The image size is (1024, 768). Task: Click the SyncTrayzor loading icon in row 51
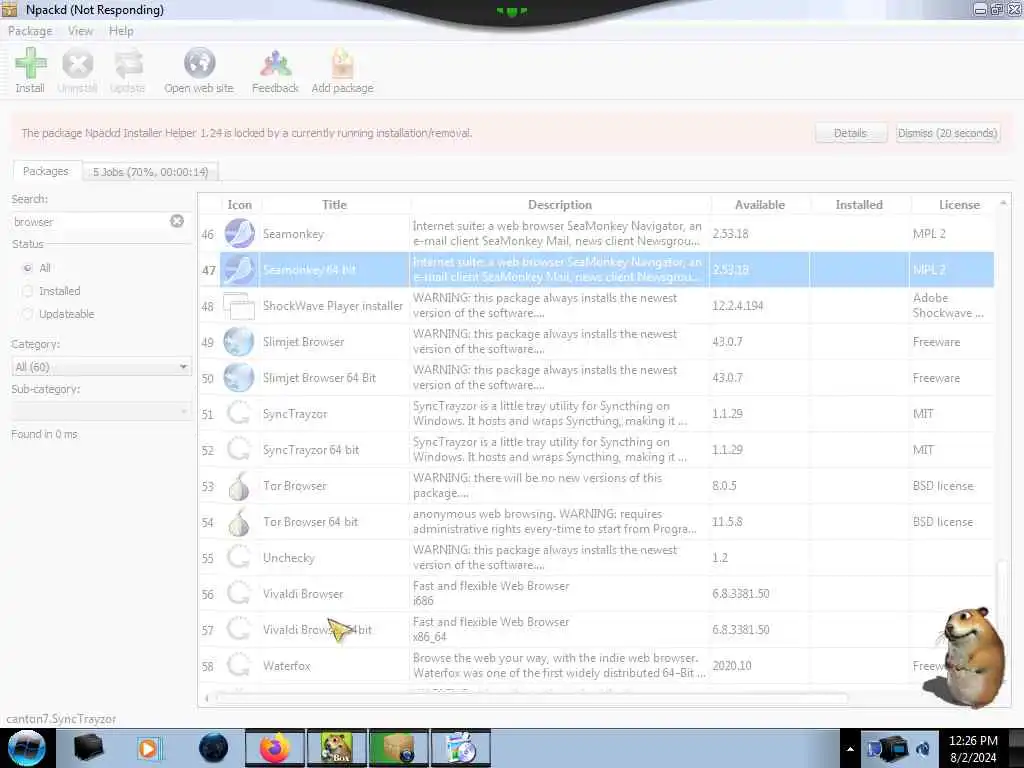pyautogui.click(x=239, y=413)
